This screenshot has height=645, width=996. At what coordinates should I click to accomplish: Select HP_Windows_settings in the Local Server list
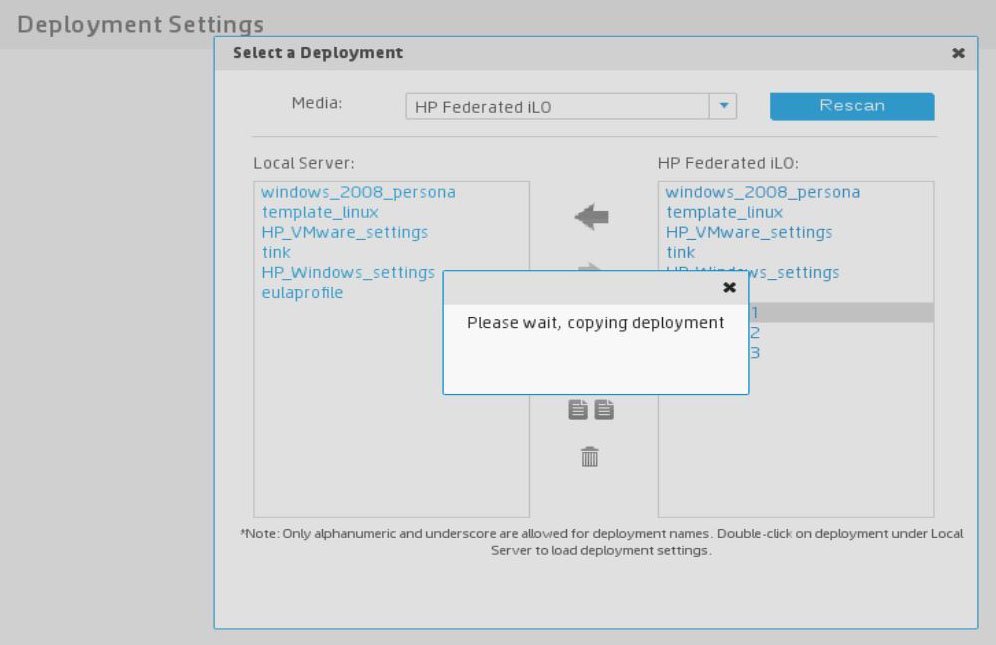point(350,272)
